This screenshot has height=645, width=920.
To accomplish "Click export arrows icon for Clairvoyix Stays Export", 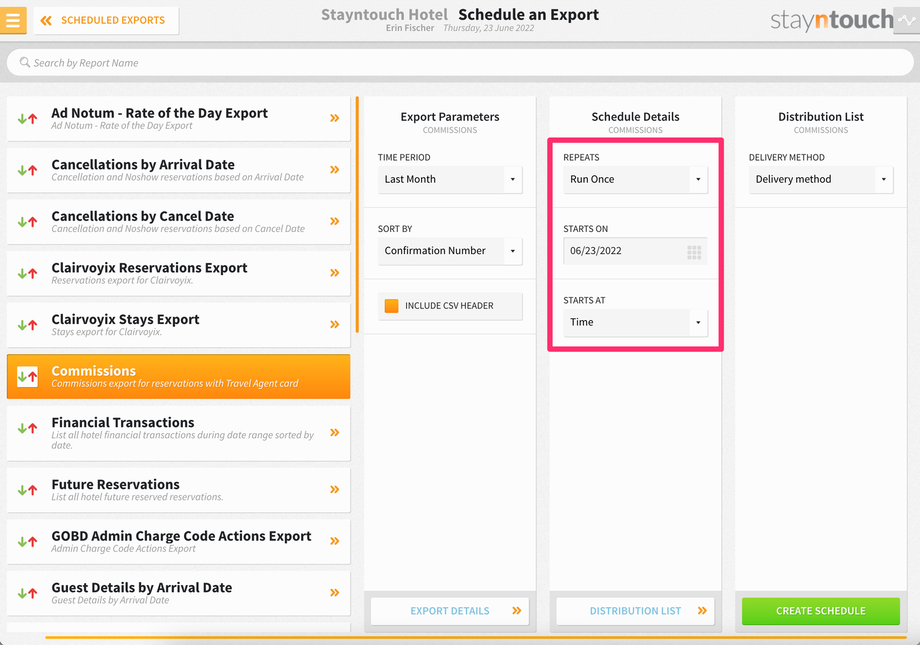I will click(x=27, y=325).
